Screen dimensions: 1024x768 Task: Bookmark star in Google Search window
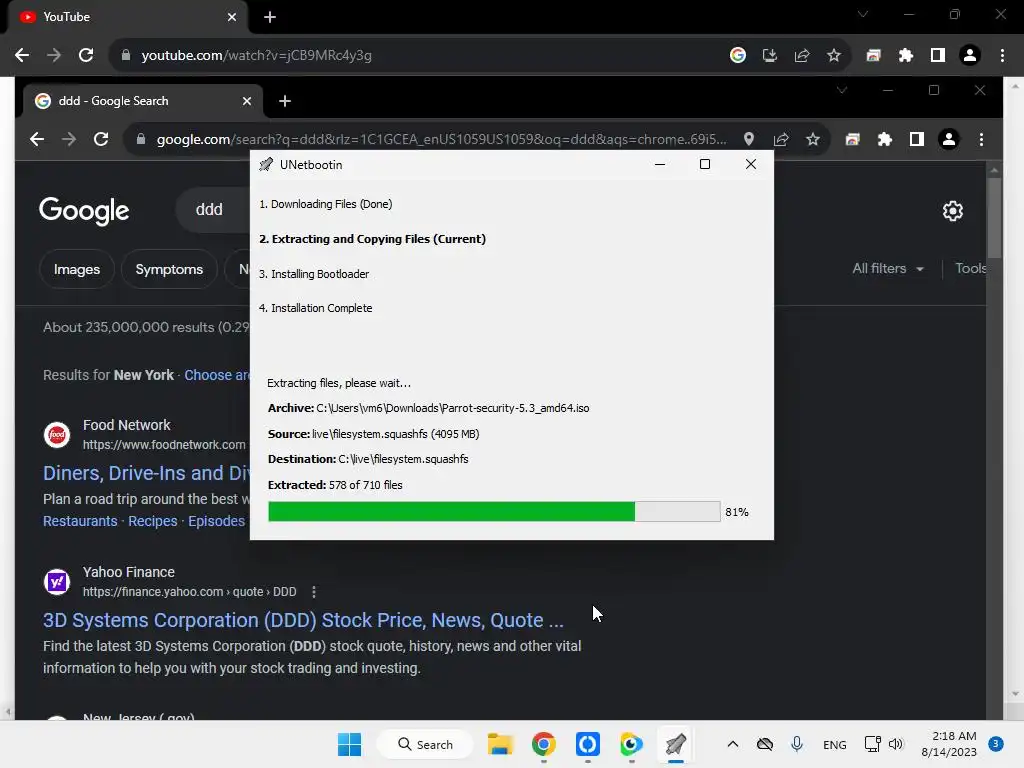point(812,139)
